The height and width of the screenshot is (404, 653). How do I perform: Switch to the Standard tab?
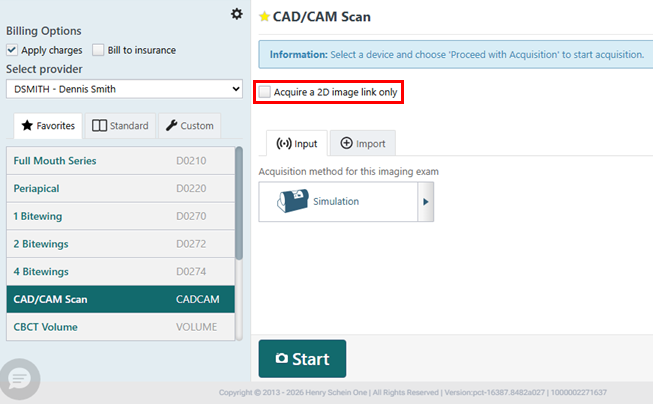tap(120, 126)
